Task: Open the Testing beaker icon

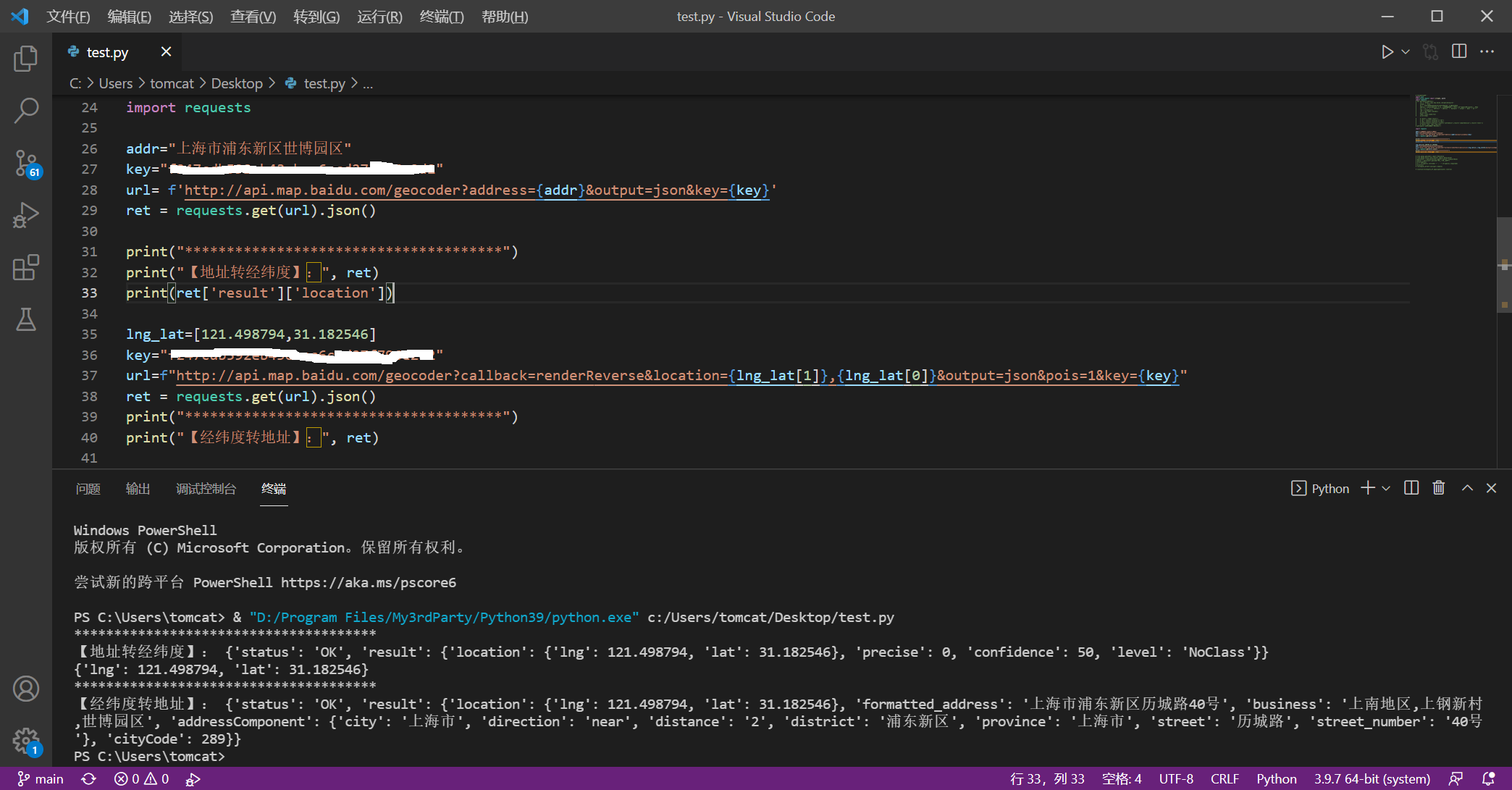Action: (x=26, y=320)
